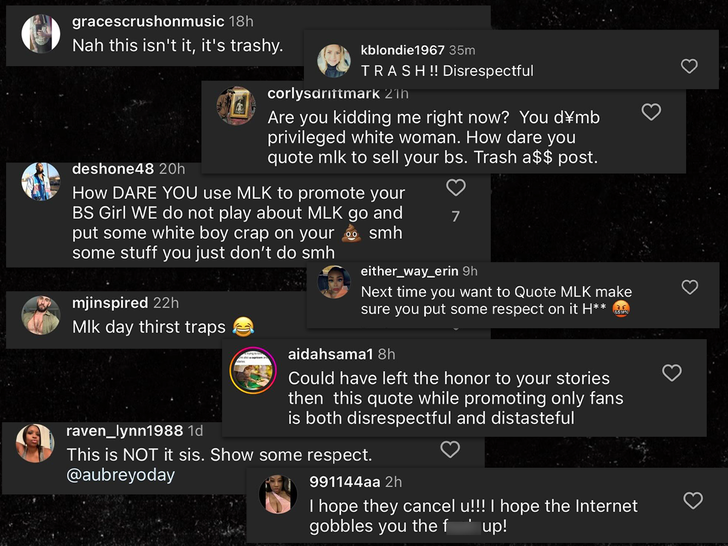The height and width of the screenshot is (546, 728).
Task: Open 991144aa's profile avatar
Action: click(x=278, y=494)
